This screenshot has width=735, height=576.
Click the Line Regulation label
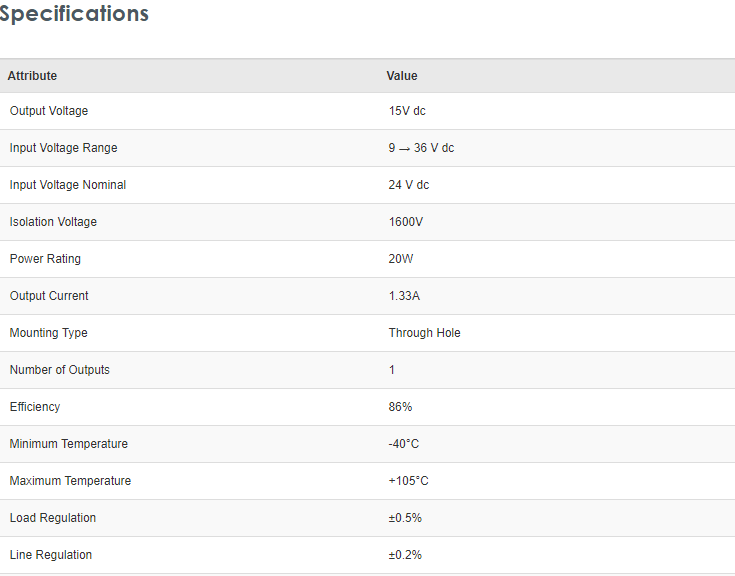click(51, 555)
